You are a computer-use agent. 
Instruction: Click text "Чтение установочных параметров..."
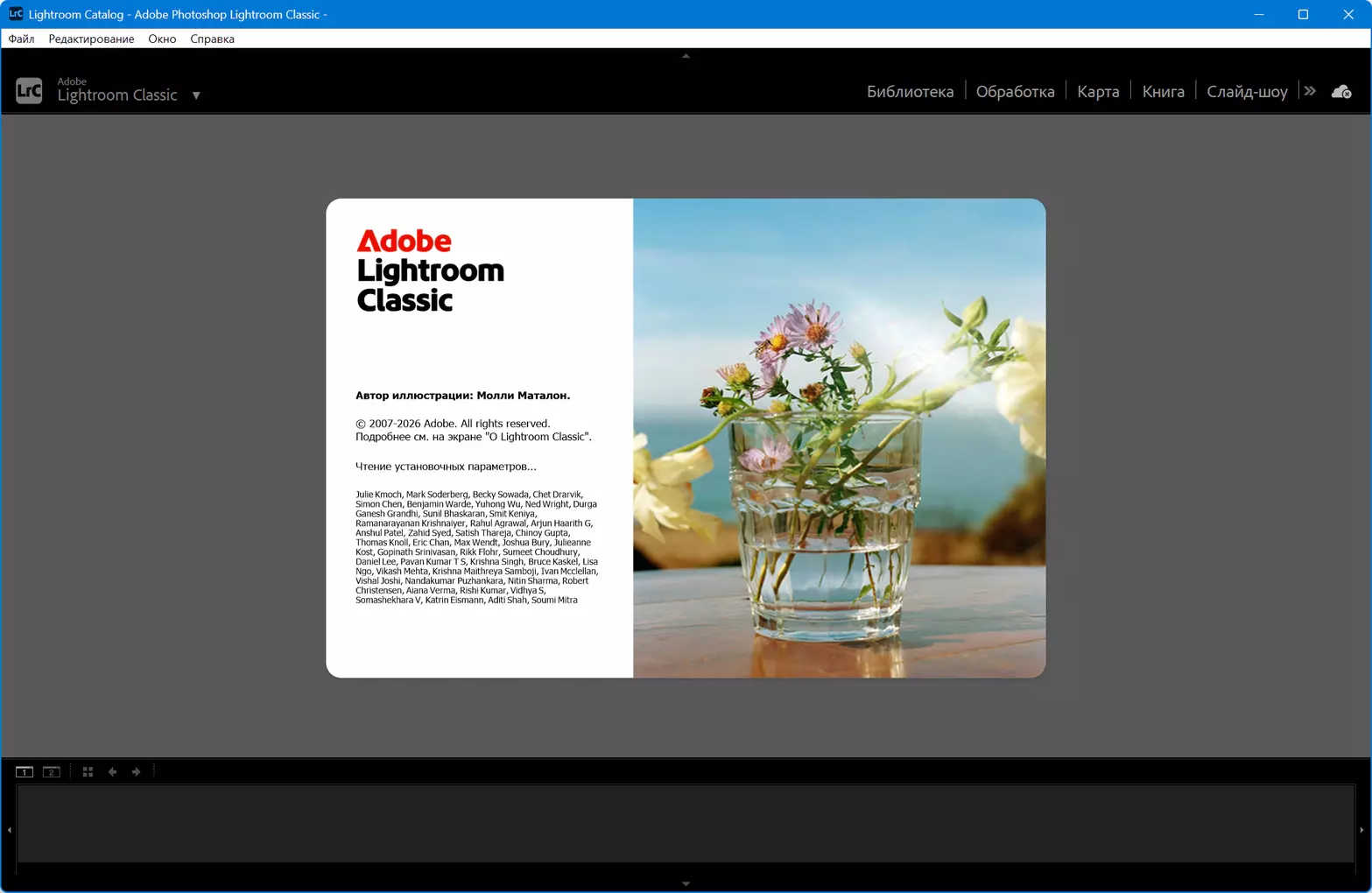[446, 467]
